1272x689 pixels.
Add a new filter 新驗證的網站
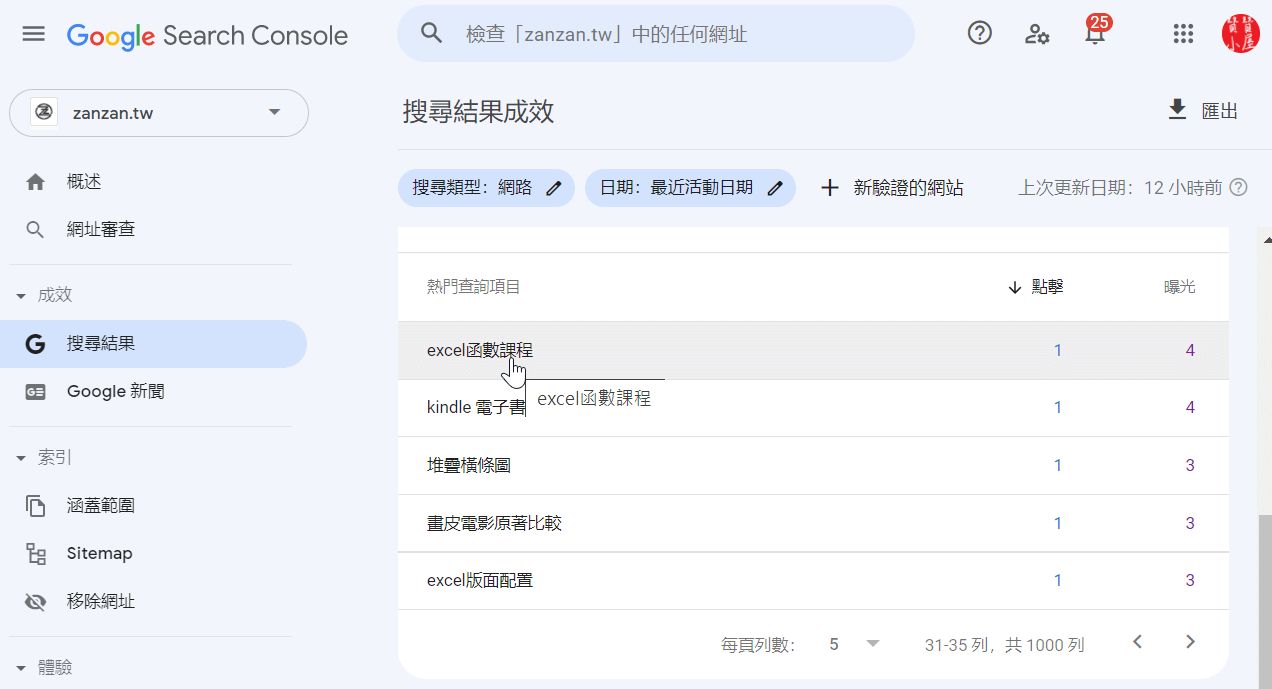click(x=891, y=188)
